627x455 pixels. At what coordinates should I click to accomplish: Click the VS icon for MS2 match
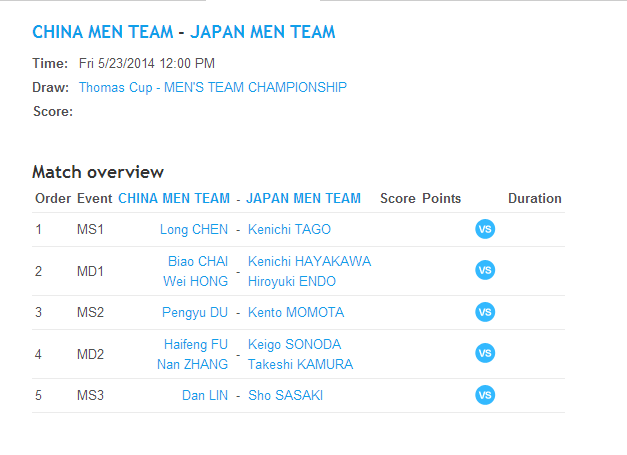tap(485, 312)
